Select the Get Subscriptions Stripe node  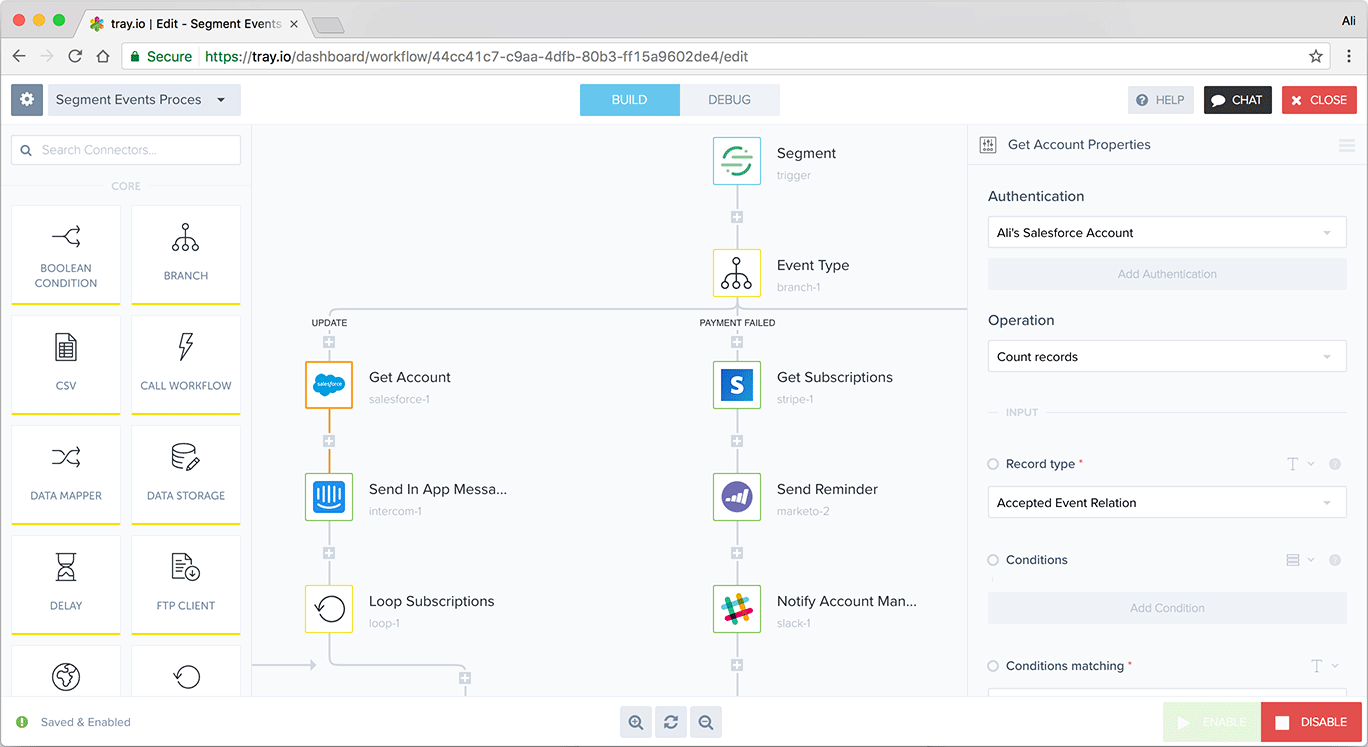click(737, 385)
